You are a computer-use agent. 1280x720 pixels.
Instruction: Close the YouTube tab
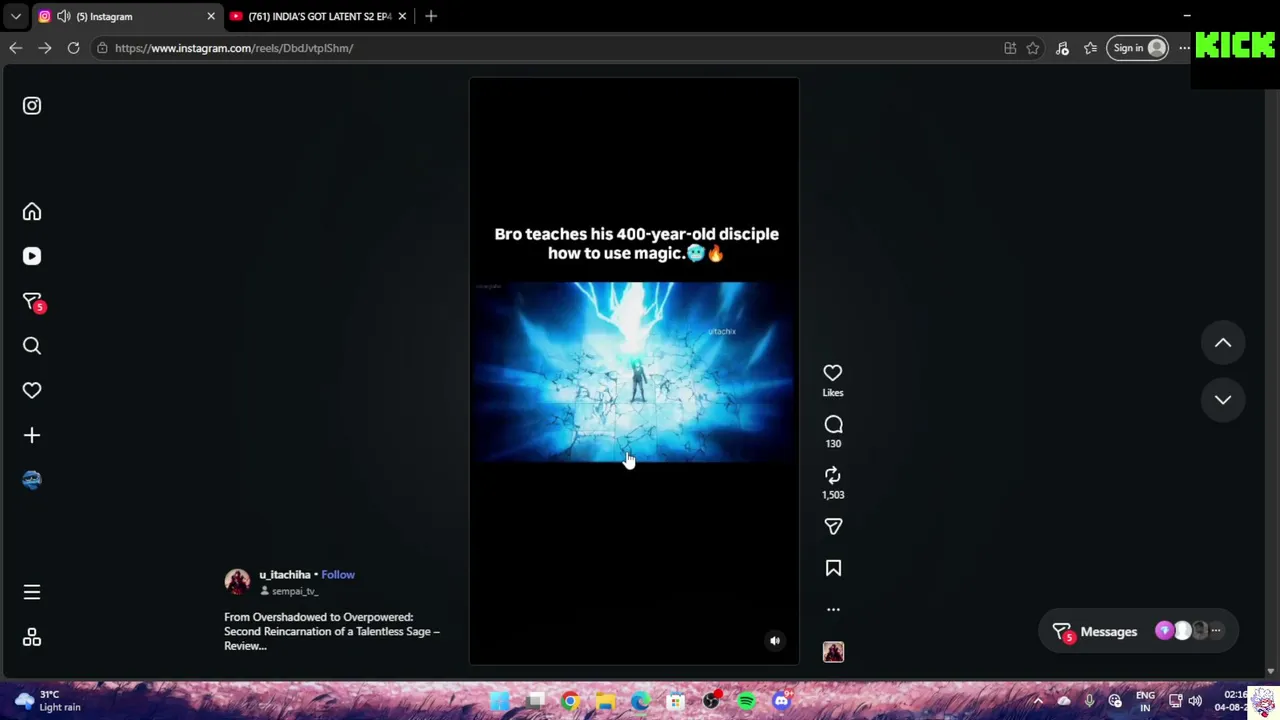(x=402, y=16)
